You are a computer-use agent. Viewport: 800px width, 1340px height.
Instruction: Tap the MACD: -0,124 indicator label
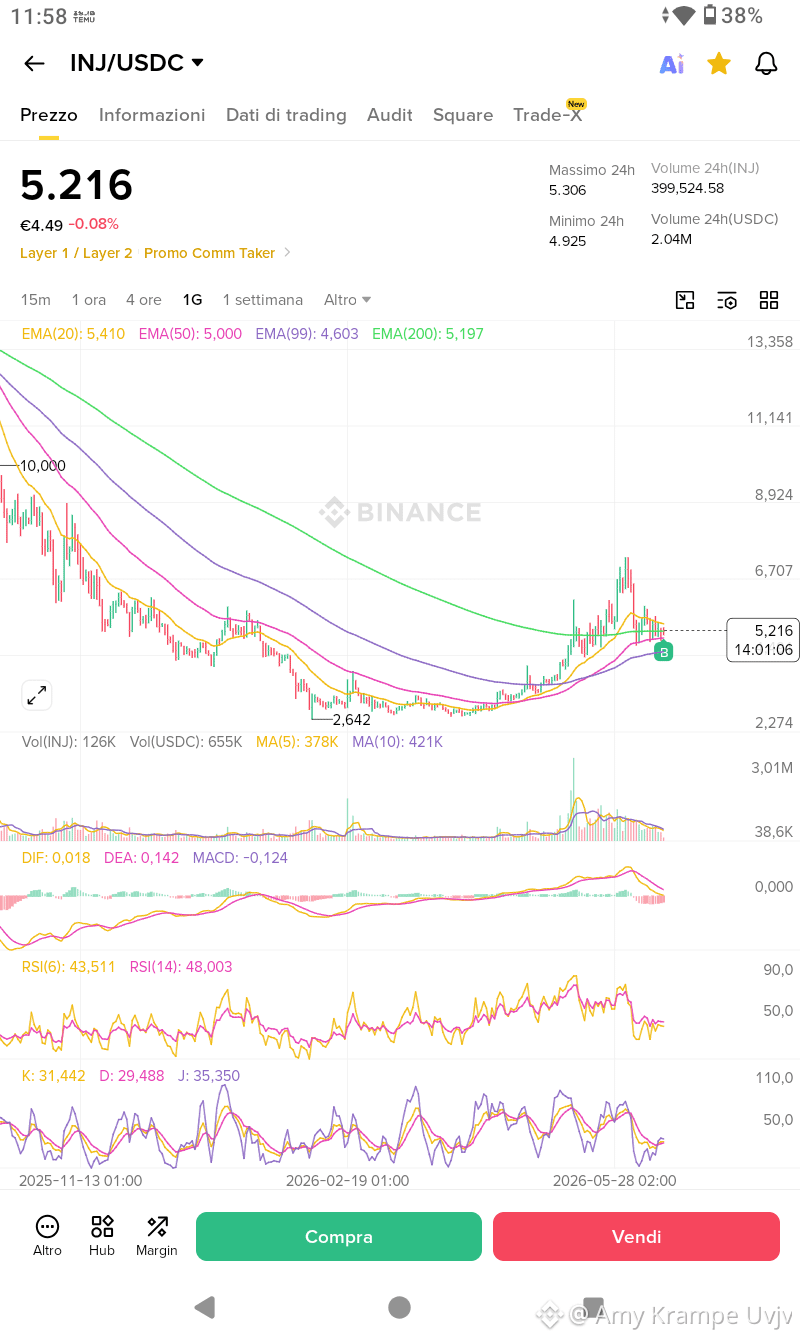(240, 858)
